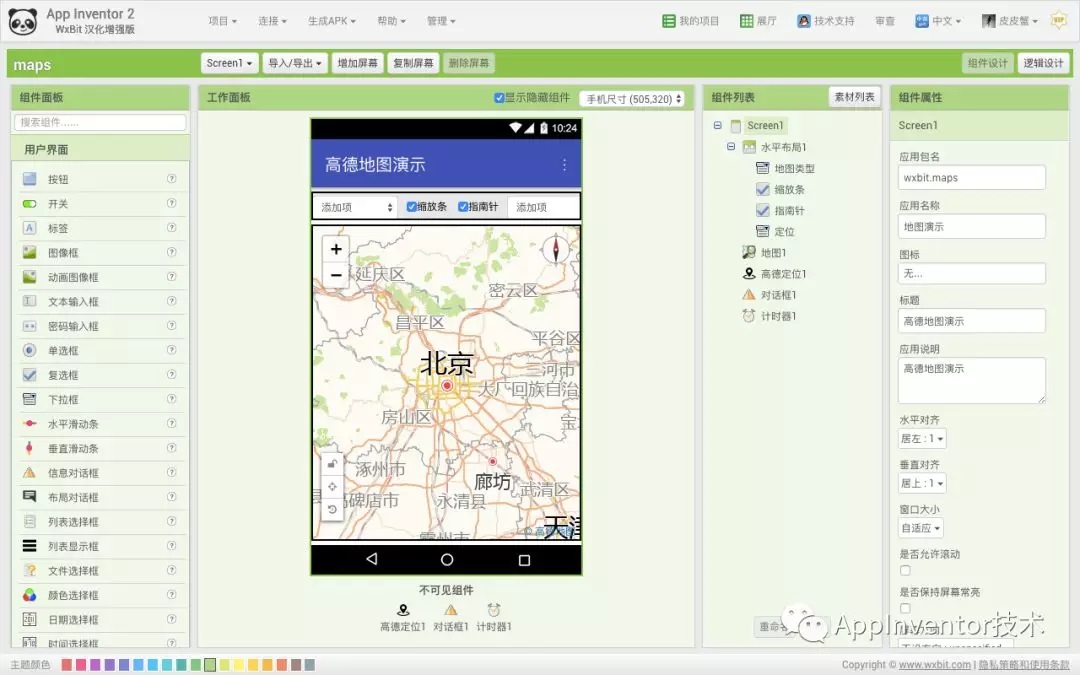Screen dimensions: 1080x675
Task: Go to 我的项目
Action: coord(690,21)
